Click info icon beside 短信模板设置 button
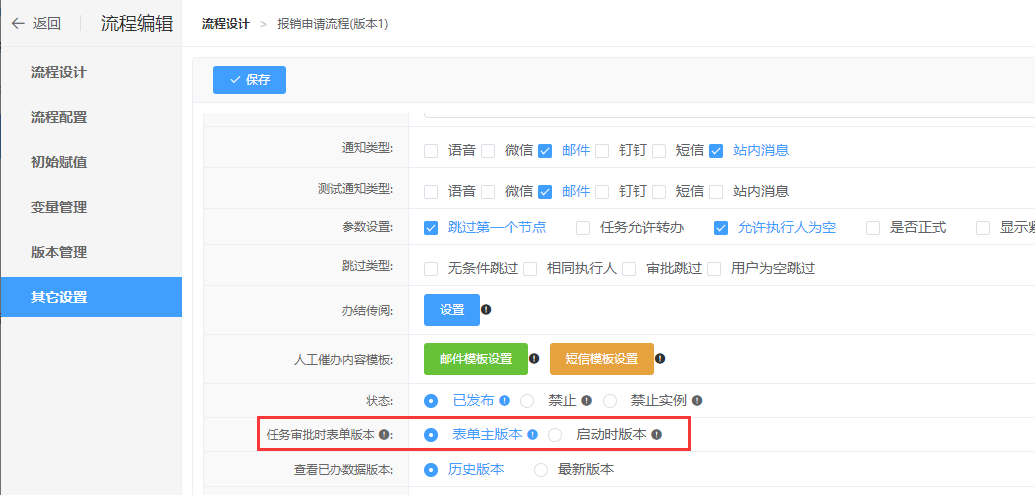Screen dimensions: 1035x495 (x=660, y=359)
